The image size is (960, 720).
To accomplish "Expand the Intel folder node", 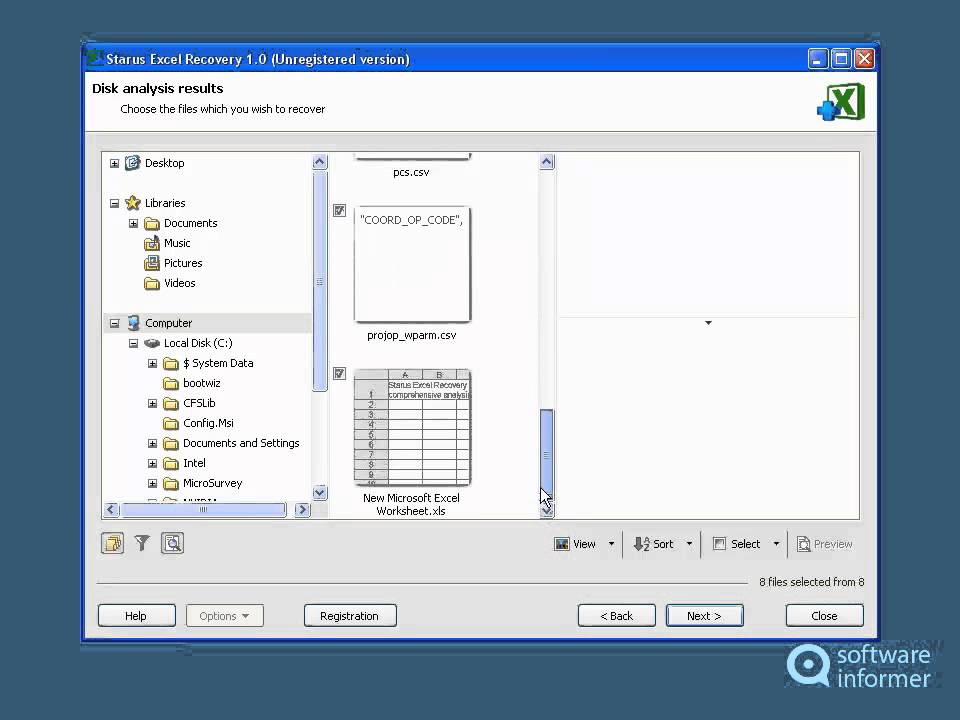I will click(152, 463).
